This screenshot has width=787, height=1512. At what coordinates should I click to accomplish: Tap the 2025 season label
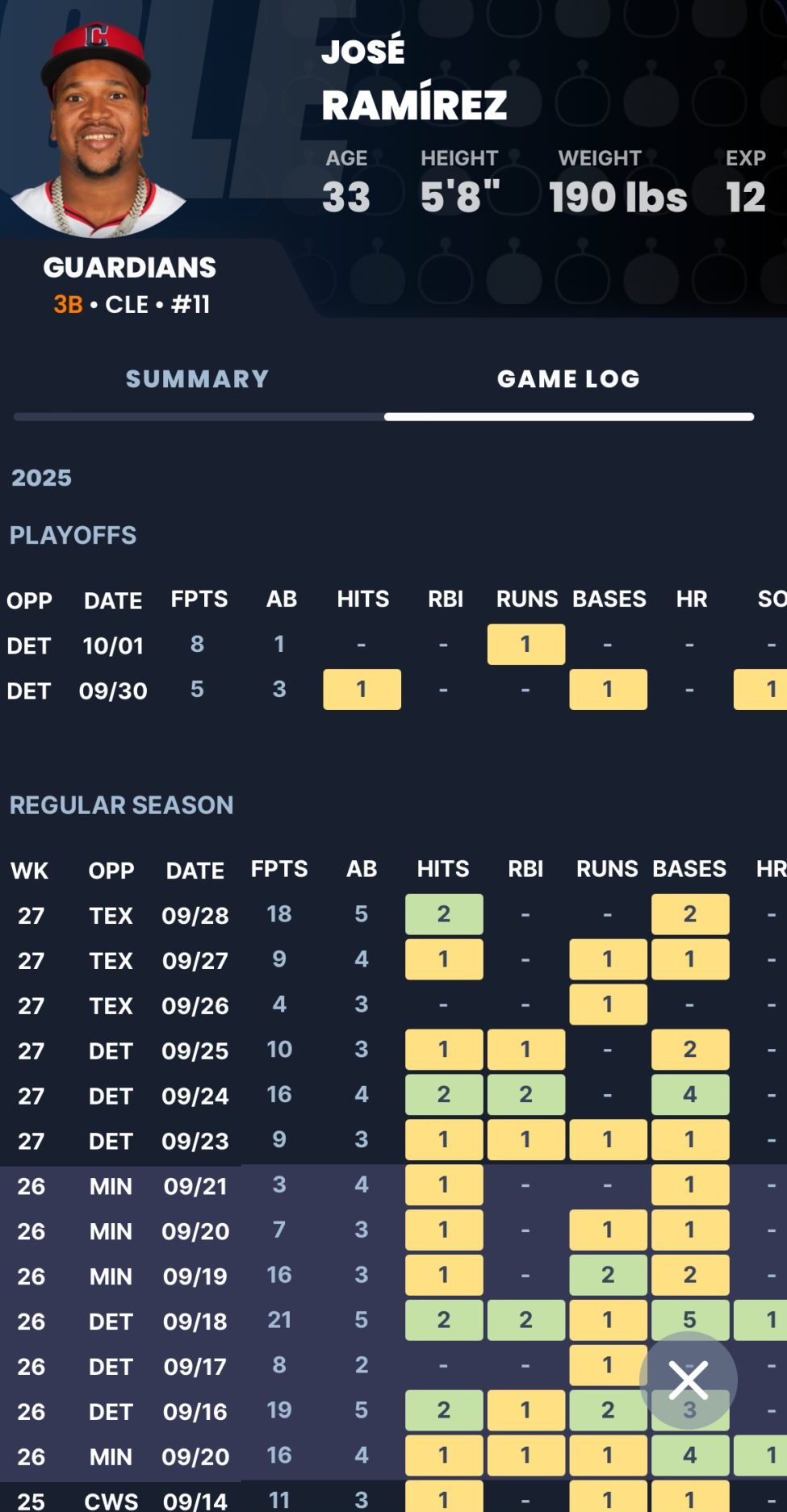41,478
